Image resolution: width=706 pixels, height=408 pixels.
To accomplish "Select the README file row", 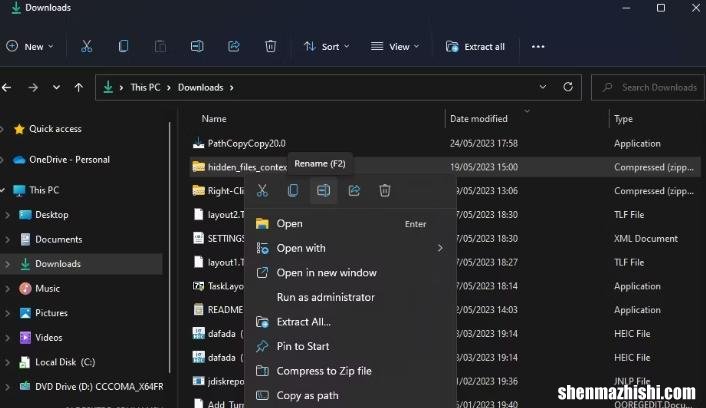I will [446, 310].
